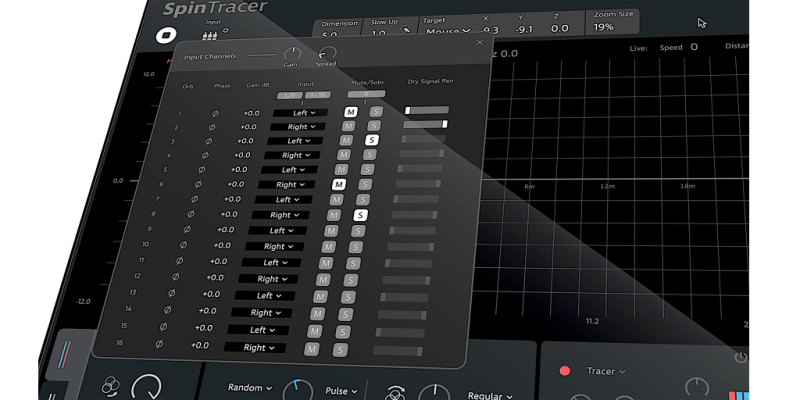The image size is (800, 400).
Task: Mute orb 12
Action: pos(323,280)
